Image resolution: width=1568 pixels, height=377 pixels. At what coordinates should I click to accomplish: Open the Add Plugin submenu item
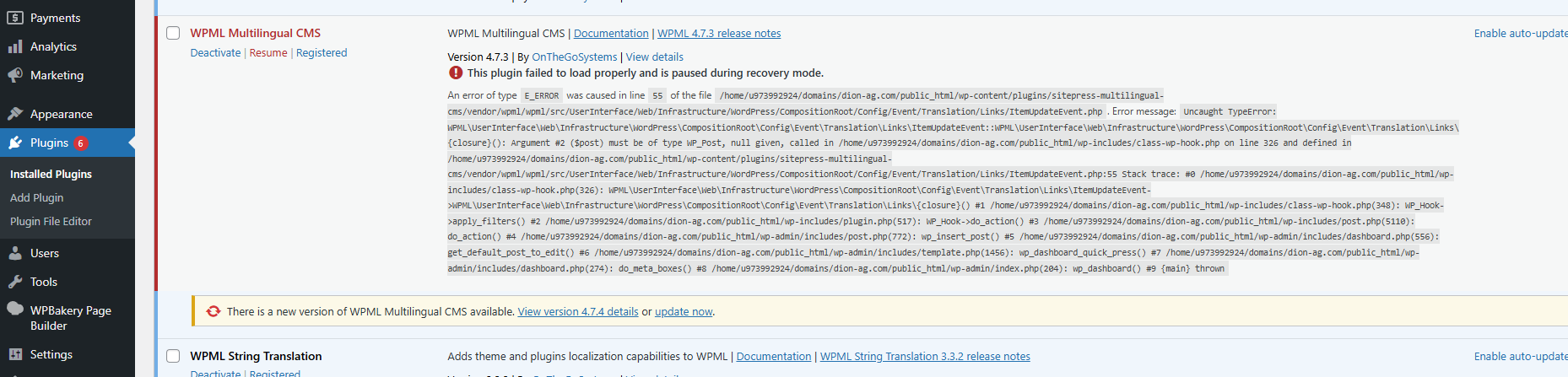pos(37,197)
